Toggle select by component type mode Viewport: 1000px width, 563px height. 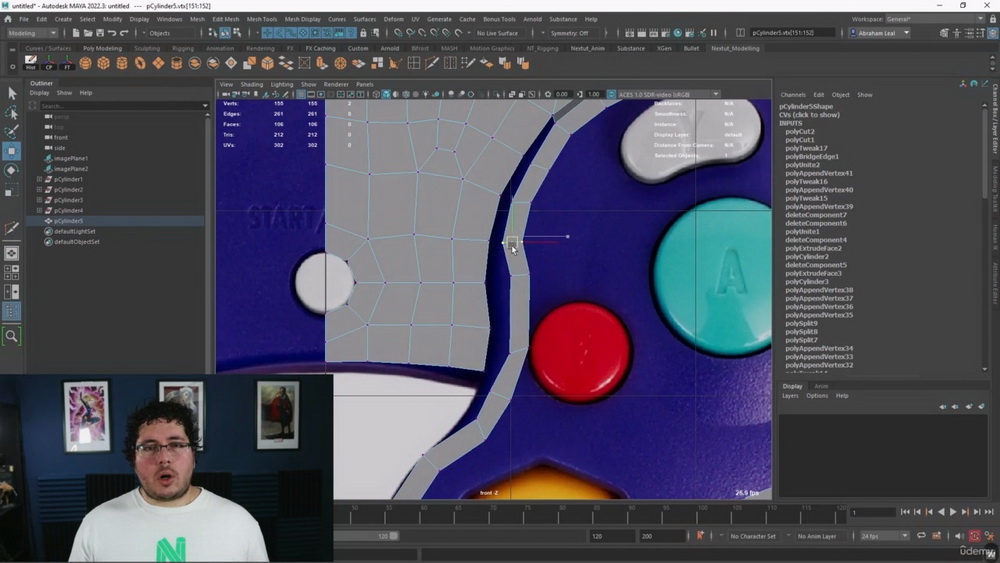[x=237, y=33]
